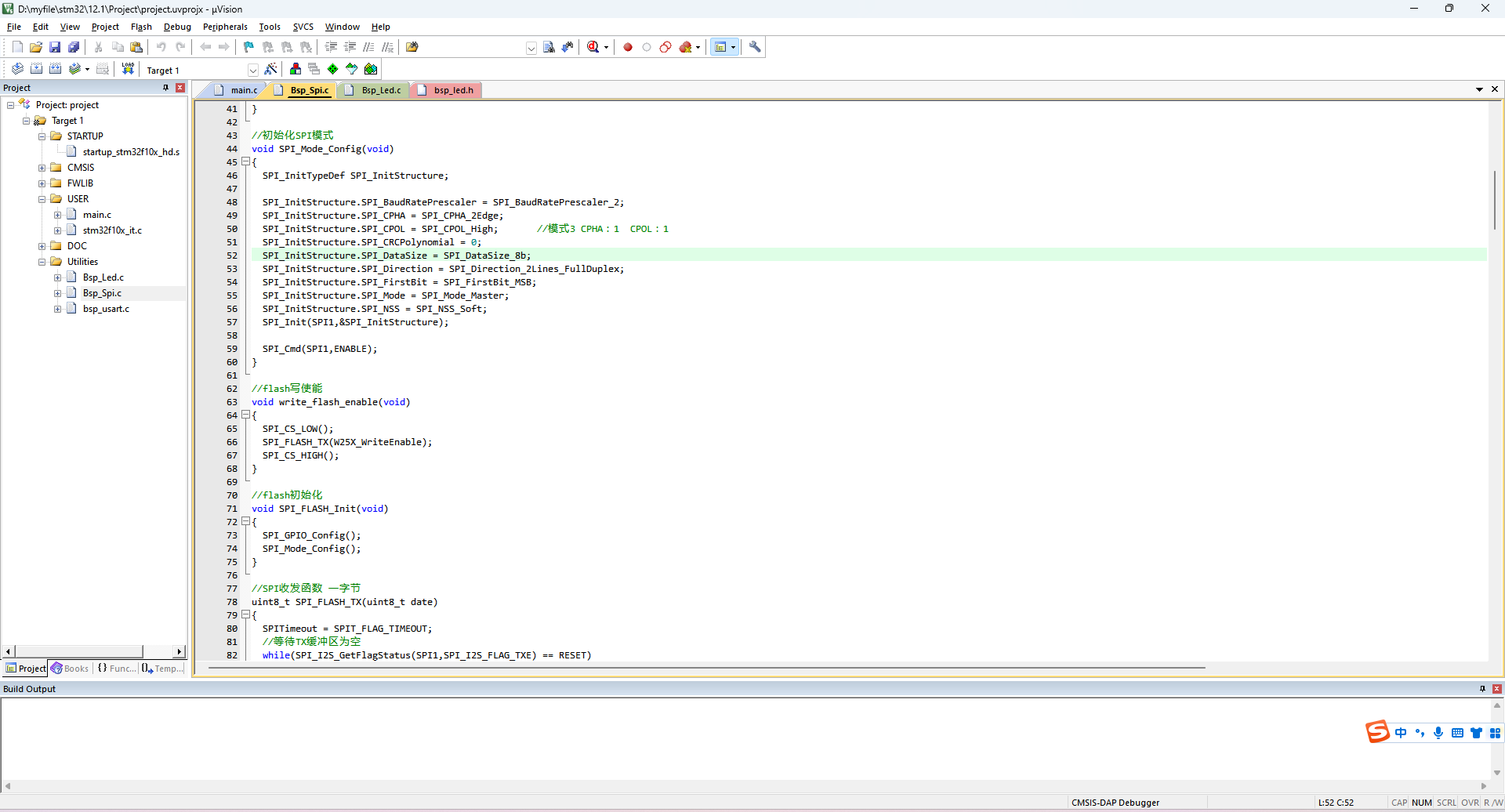Open window layout dropdown arrow
Image resolution: width=1505 pixels, height=812 pixels.
(x=734, y=47)
